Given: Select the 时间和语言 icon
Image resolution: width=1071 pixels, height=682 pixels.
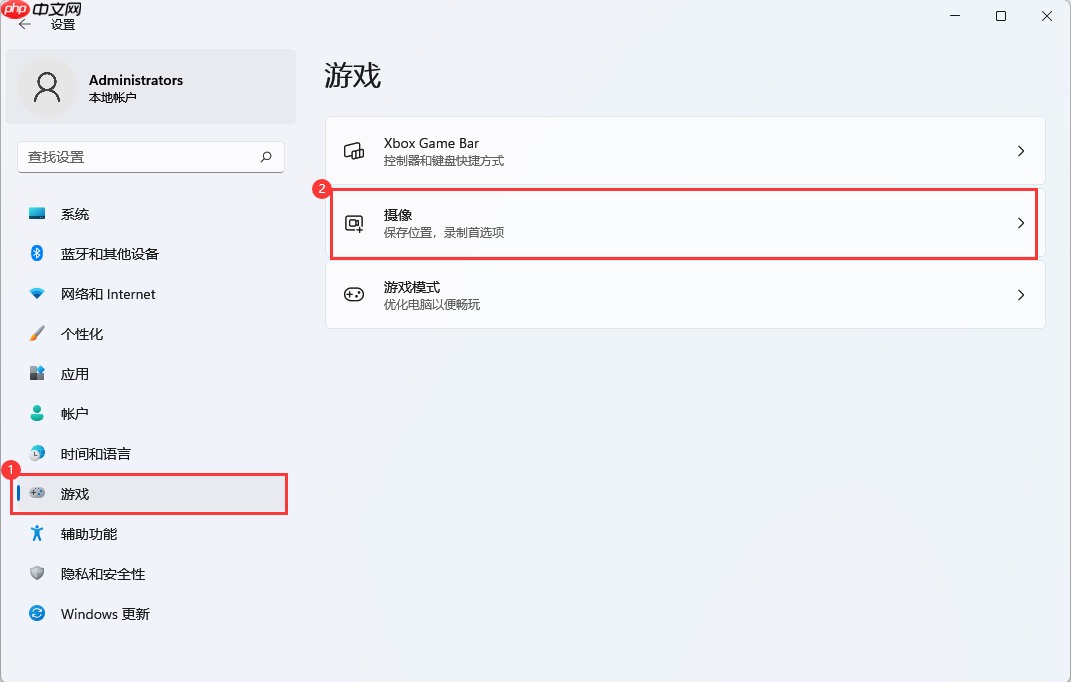Looking at the screenshot, I should (36, 453).
